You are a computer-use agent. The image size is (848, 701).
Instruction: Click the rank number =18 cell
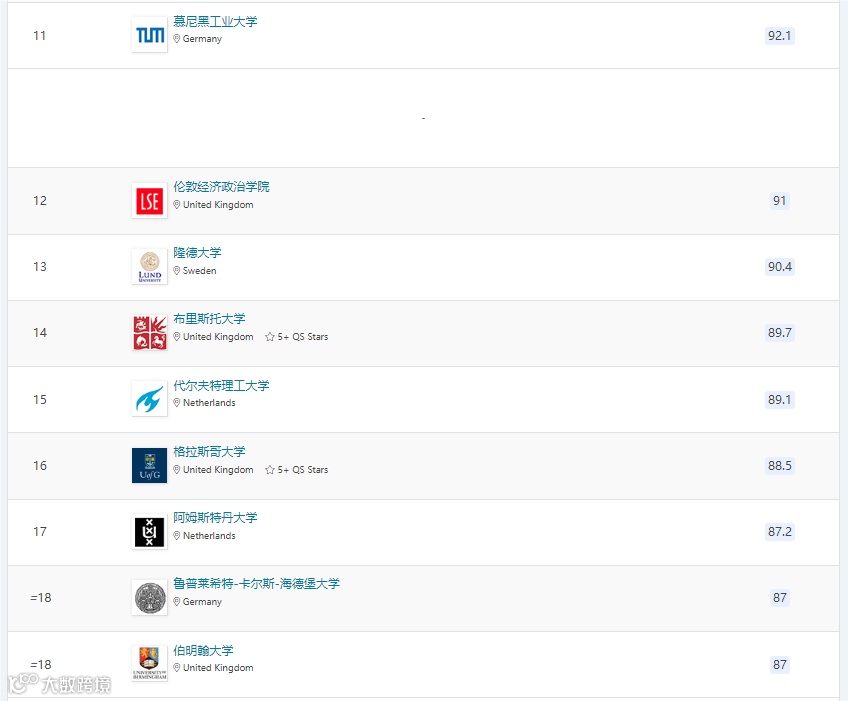[x=39, y=597]
